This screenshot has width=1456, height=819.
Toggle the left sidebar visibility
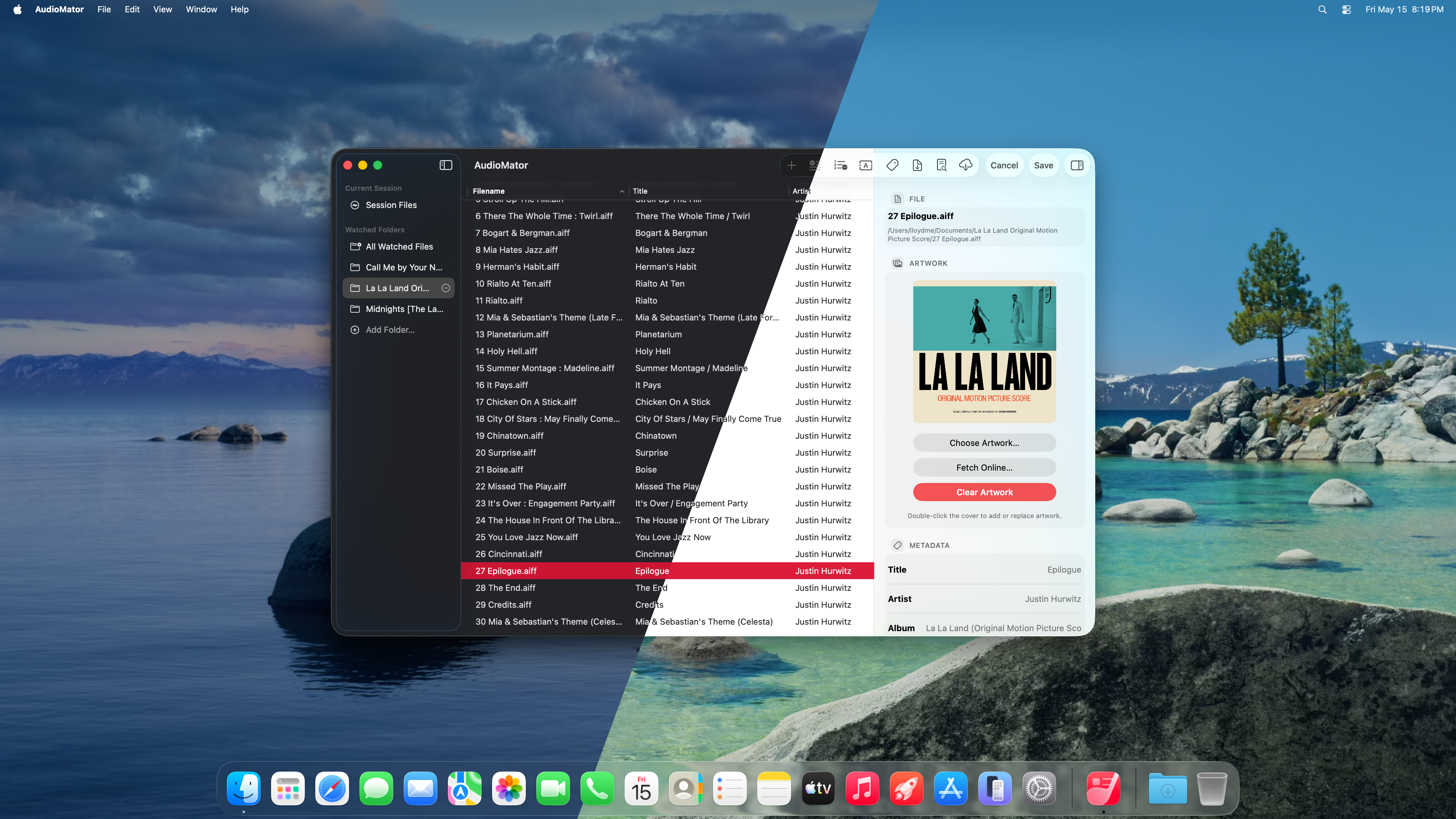445,165
